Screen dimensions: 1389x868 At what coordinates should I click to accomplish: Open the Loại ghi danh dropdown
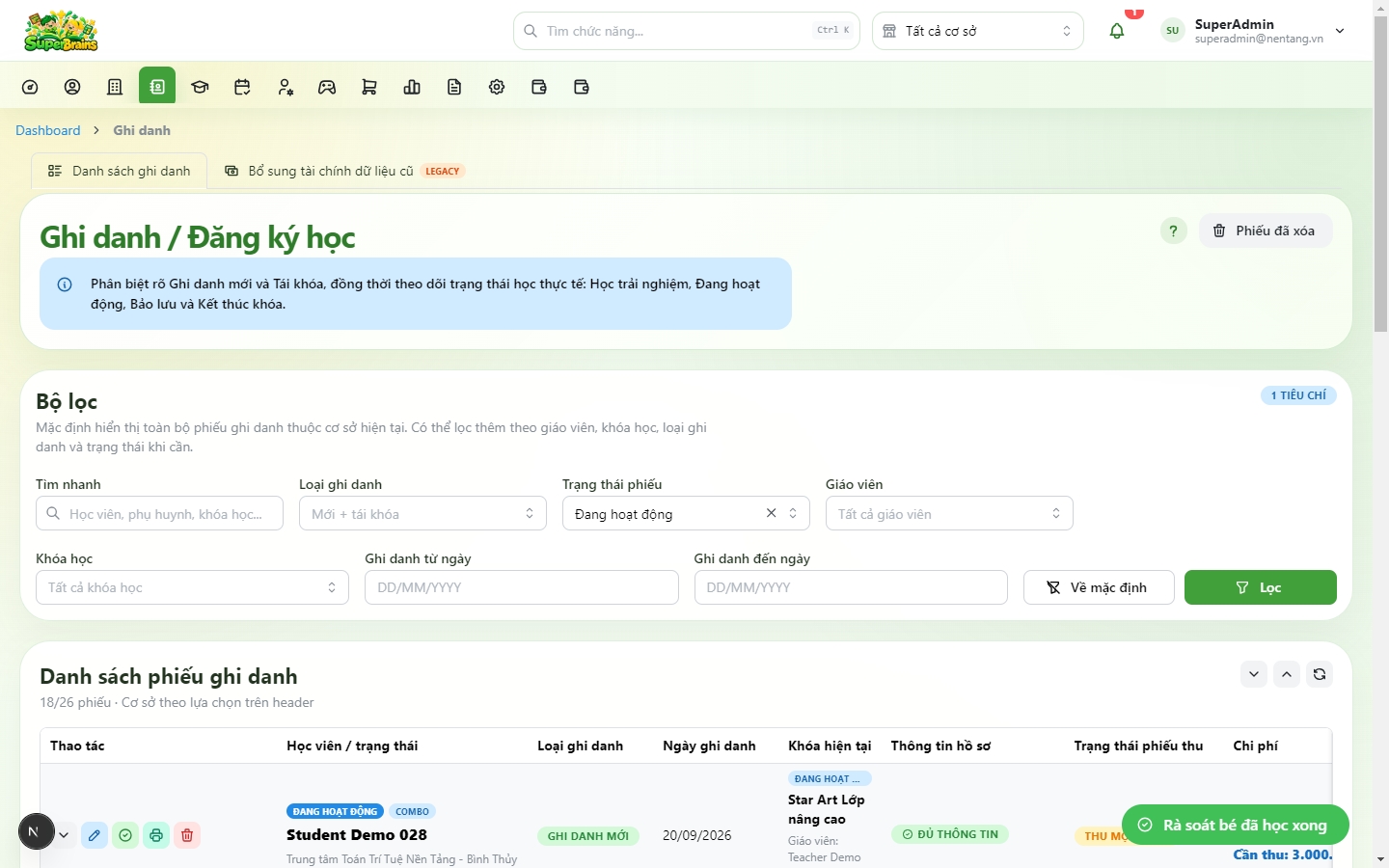[422, 513]
